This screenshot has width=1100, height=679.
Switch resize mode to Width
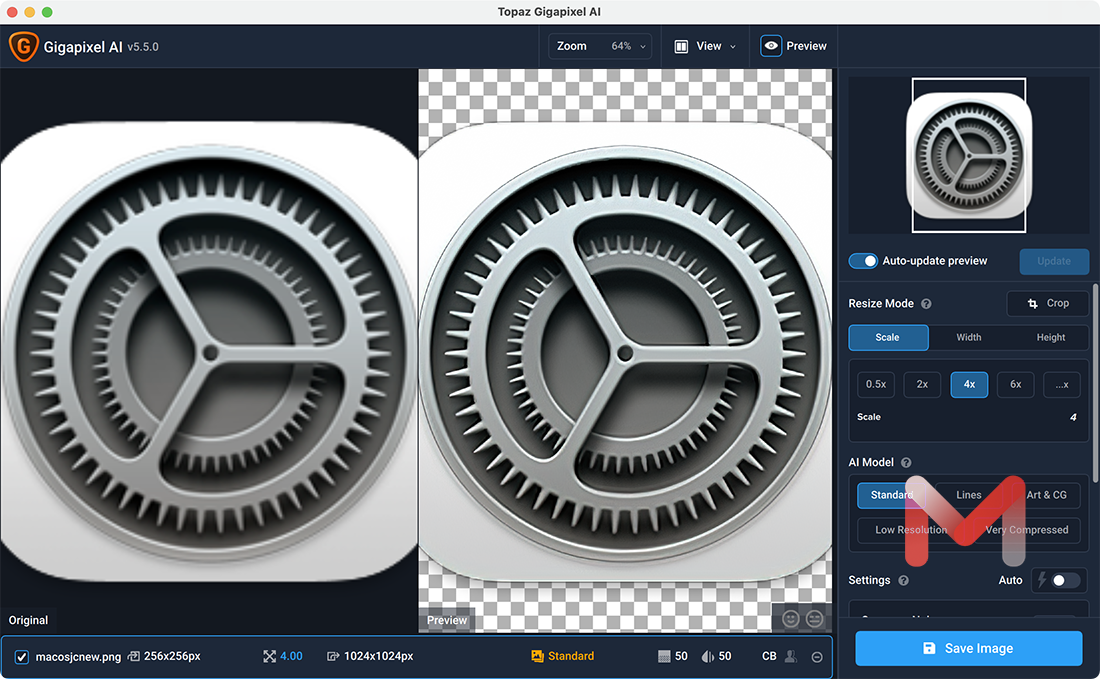pos(969,337)
